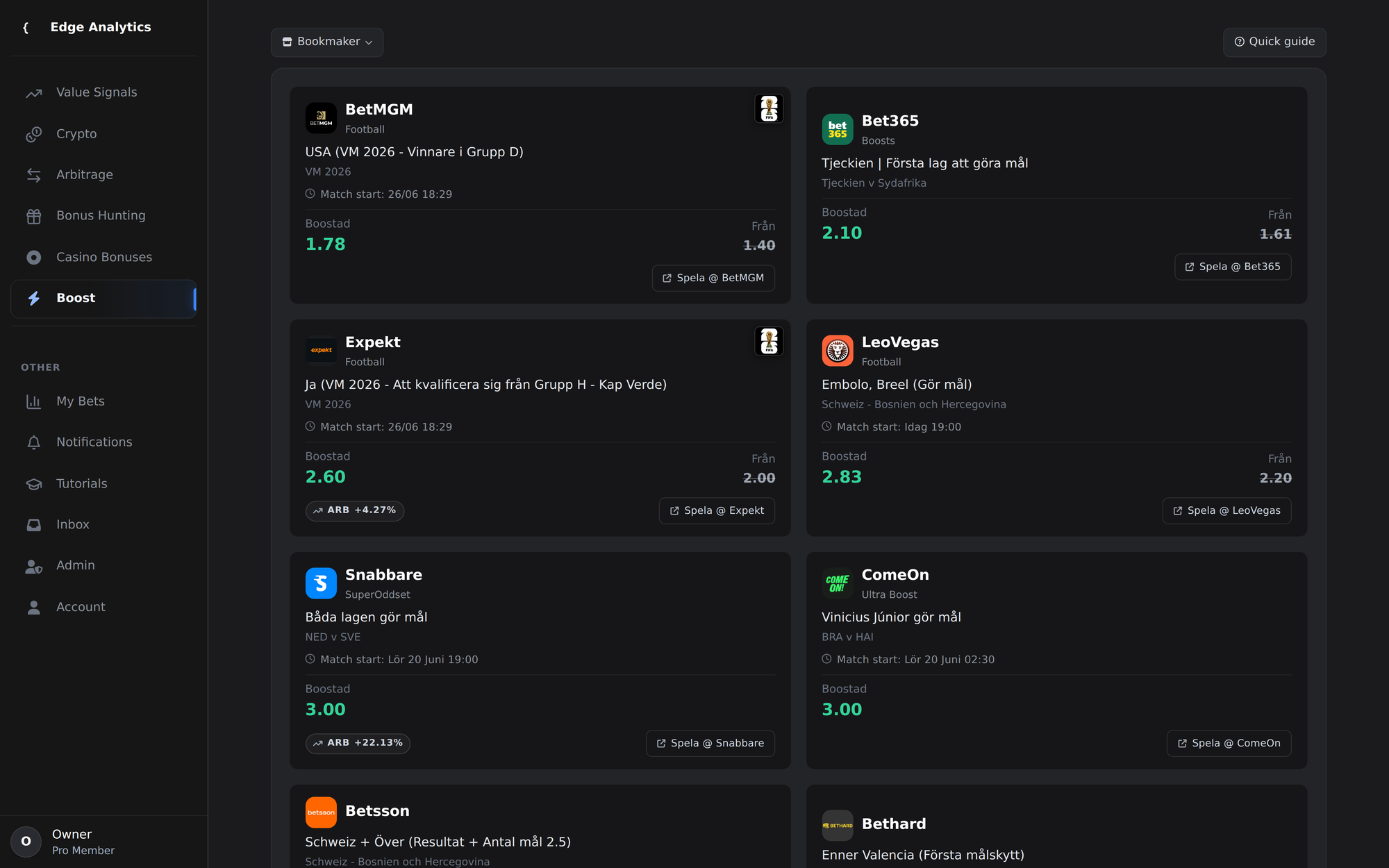Image resolution: width=1389 pixels, height=868 pixels.
Task: Click the Betsson bookmaker logo
Action: [321, 812]
